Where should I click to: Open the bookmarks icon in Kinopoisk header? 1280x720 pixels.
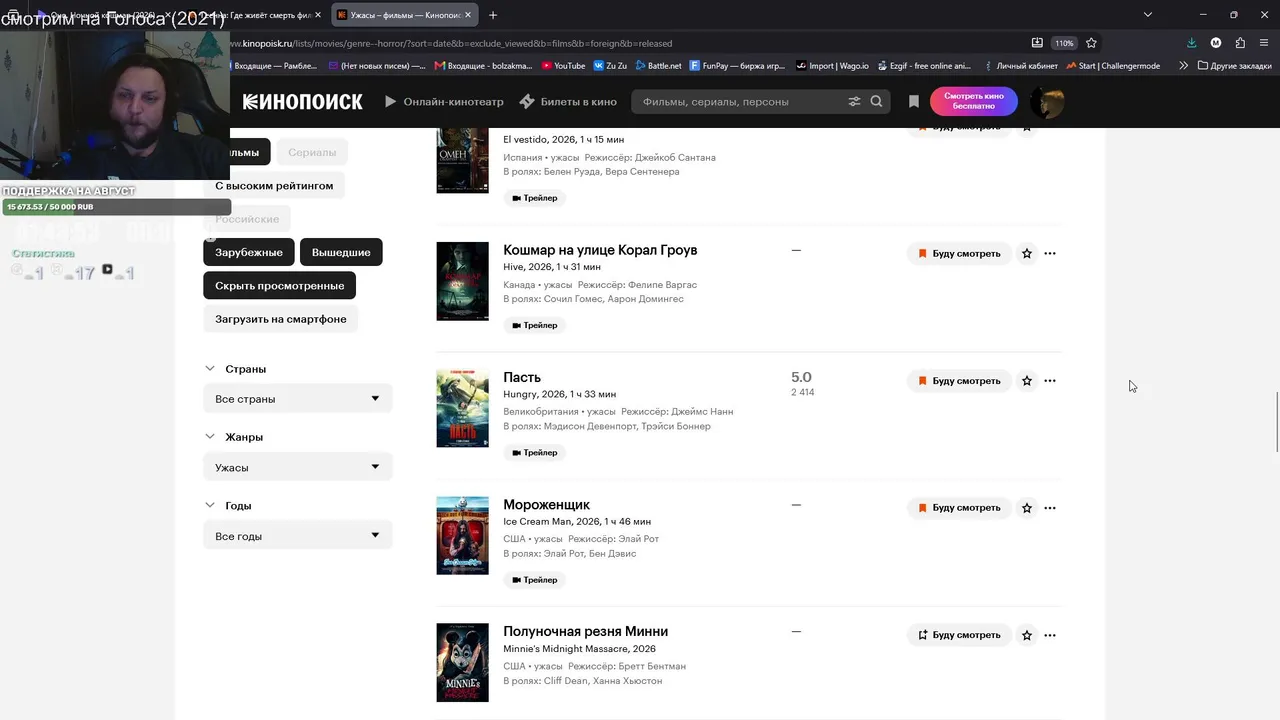pos(913,101)
